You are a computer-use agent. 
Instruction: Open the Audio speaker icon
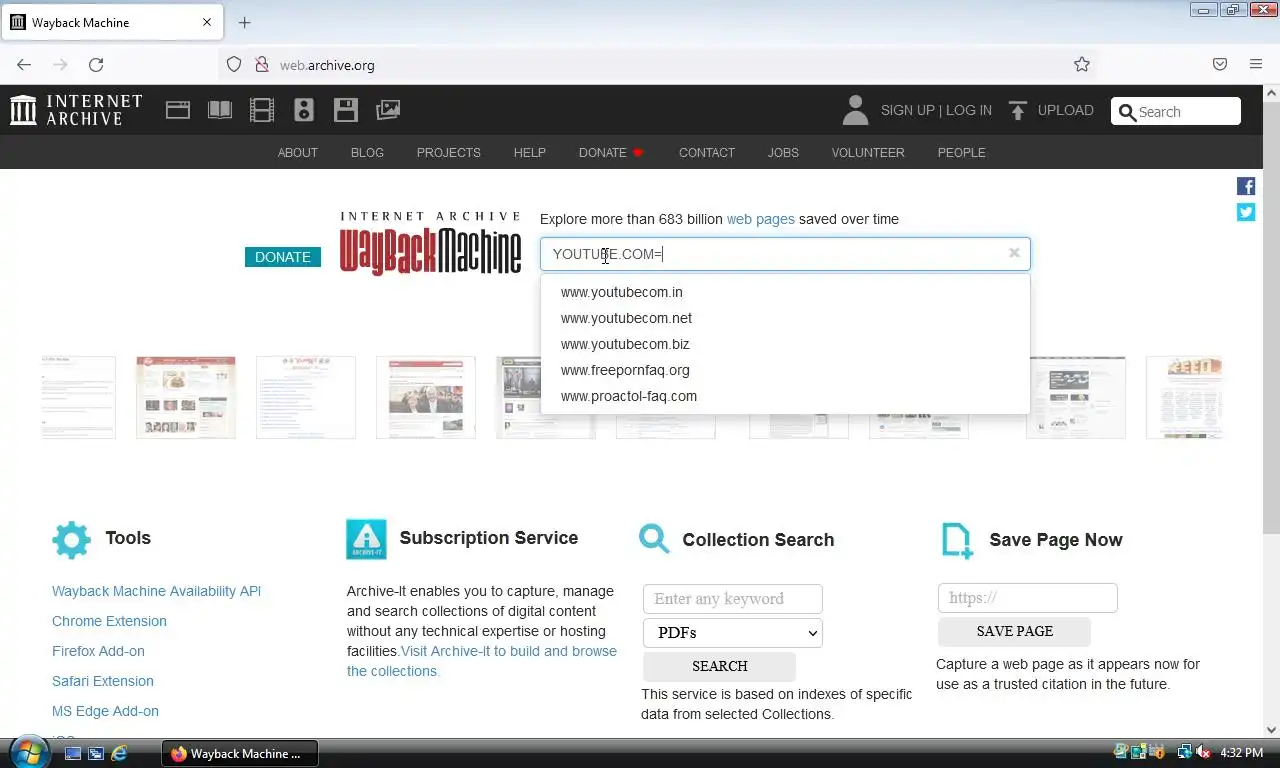pos(304,110)
